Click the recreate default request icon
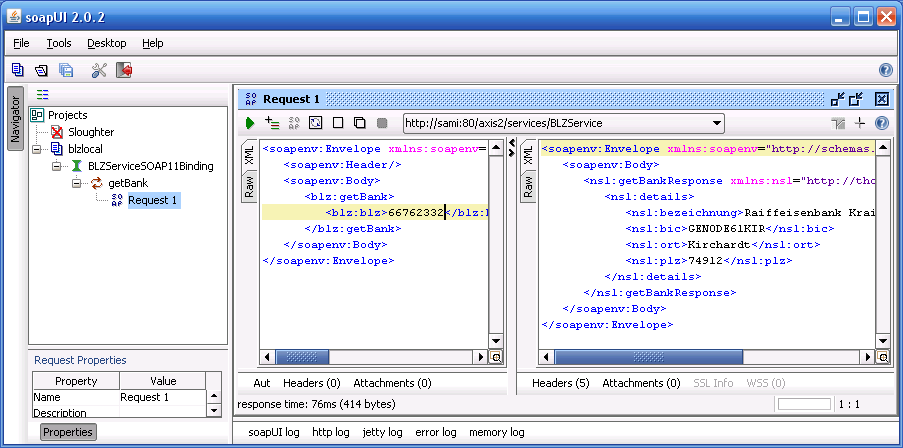The width and height of the screenshot is (903, 448). (316, 123)
